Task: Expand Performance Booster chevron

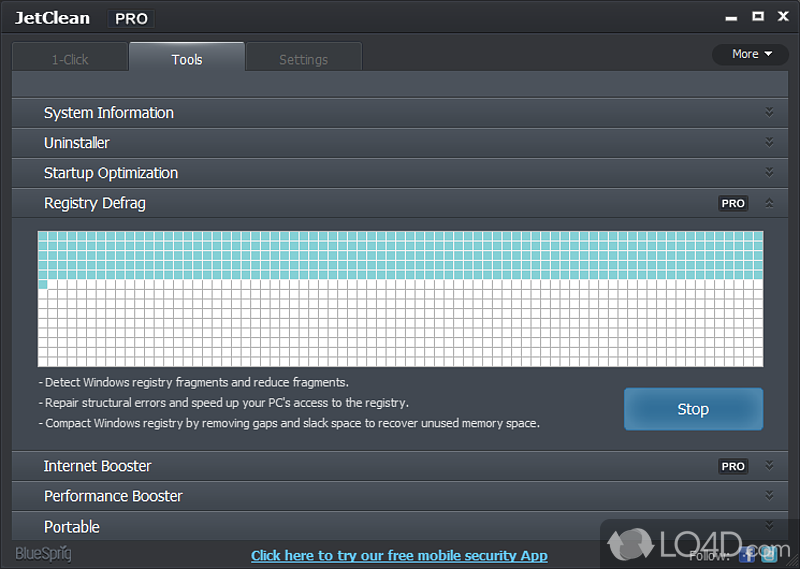Action: click(769, 496)
